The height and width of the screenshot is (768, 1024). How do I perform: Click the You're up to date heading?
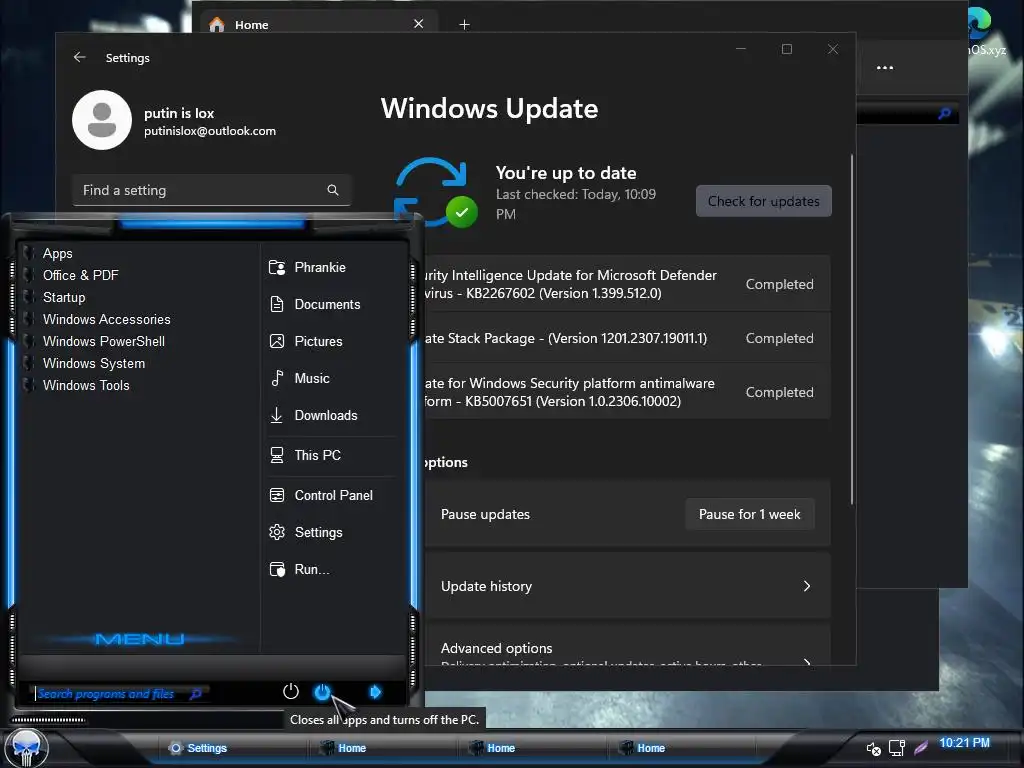(x=566, y=173)
